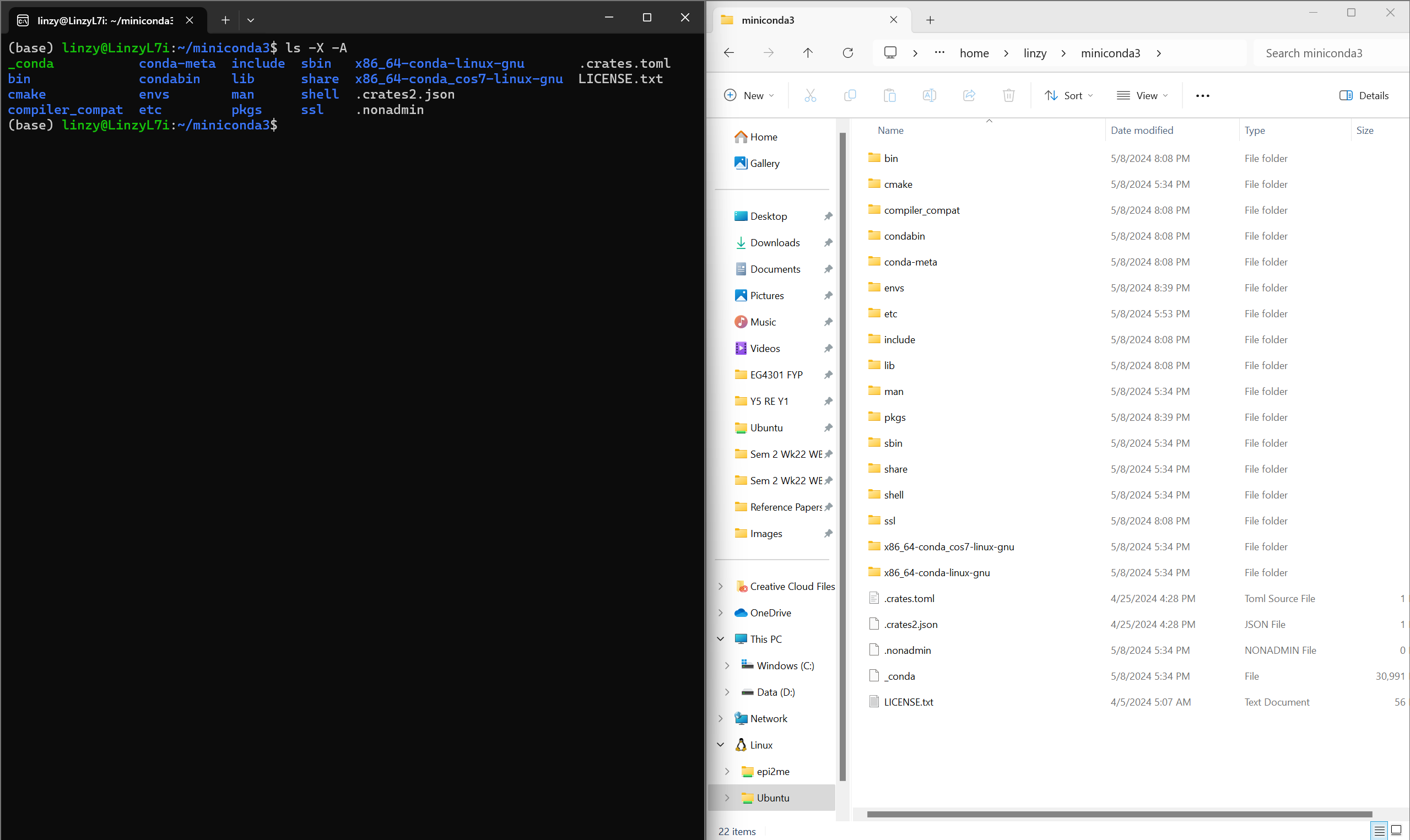Expand Data (D:) drive in tree

click(727, 692)
